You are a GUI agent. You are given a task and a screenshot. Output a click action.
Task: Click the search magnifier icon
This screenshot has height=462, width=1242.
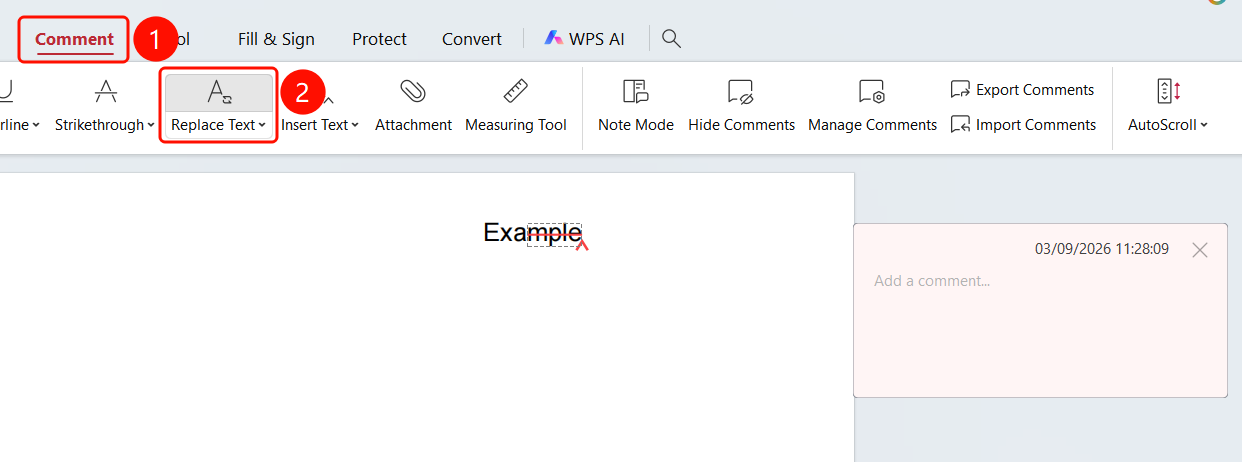tap(672, 39)
